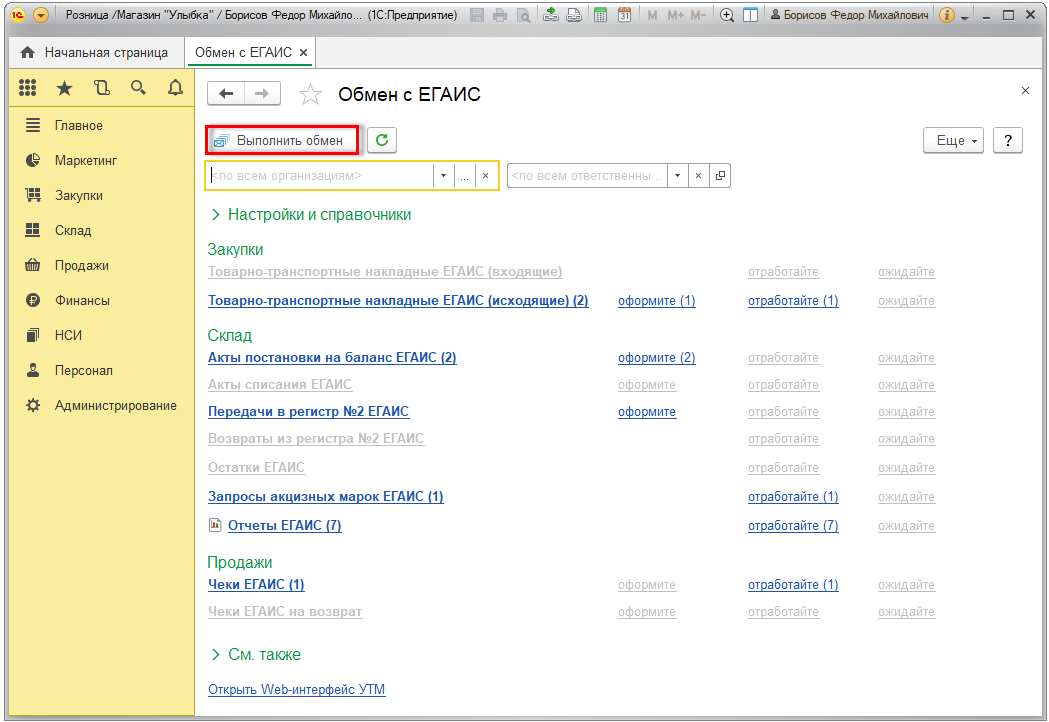This screenshot has width=1049, height=722.
Task: Open the History icon in sidebar toolbar
Action: [x=102, y=88]
